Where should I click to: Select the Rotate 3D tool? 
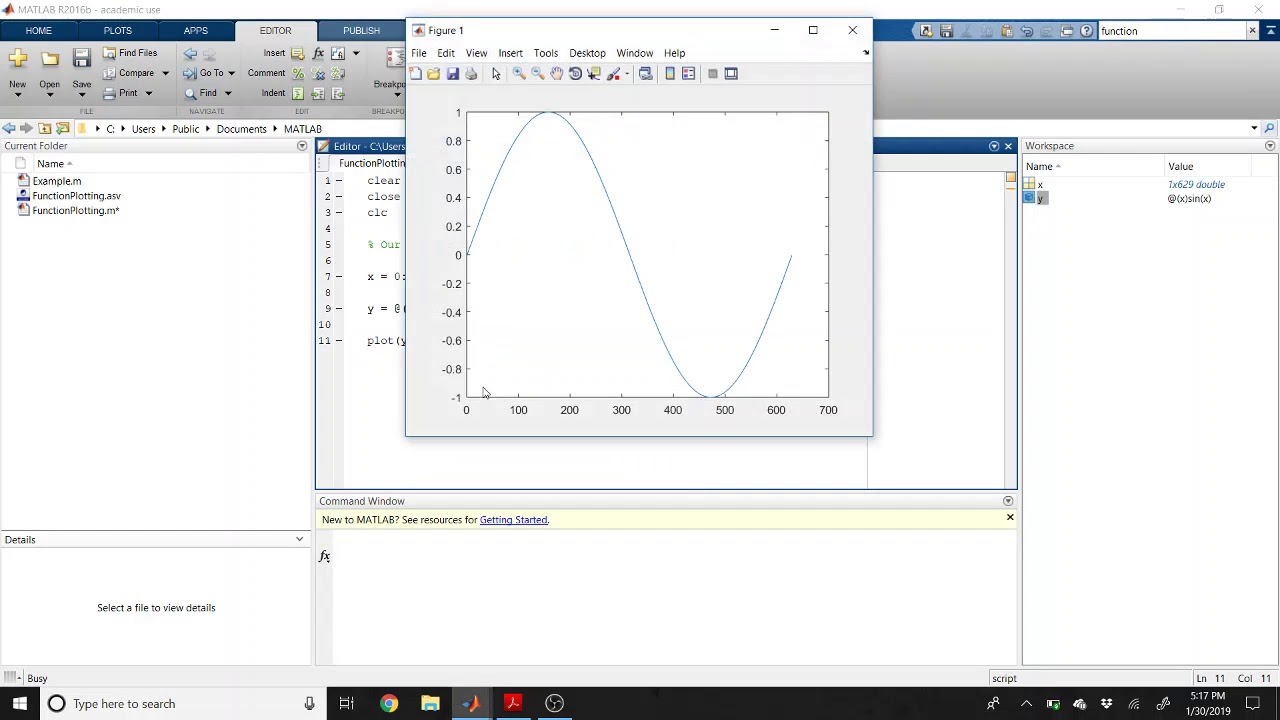[x=575, y=74]
